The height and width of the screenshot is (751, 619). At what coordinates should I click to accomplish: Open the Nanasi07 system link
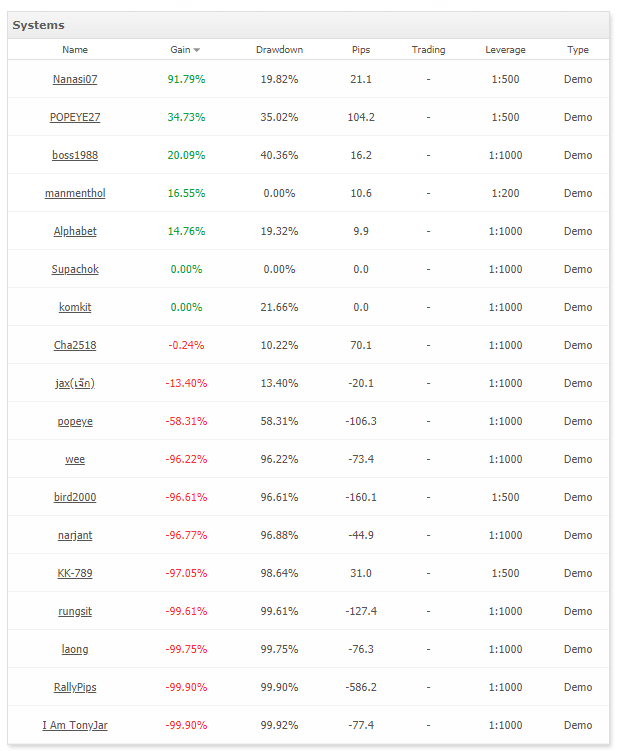point(75,80)
